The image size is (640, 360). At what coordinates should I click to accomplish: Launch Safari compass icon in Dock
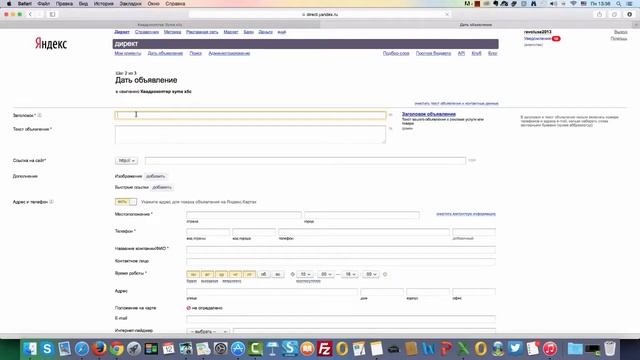(82, 349)
